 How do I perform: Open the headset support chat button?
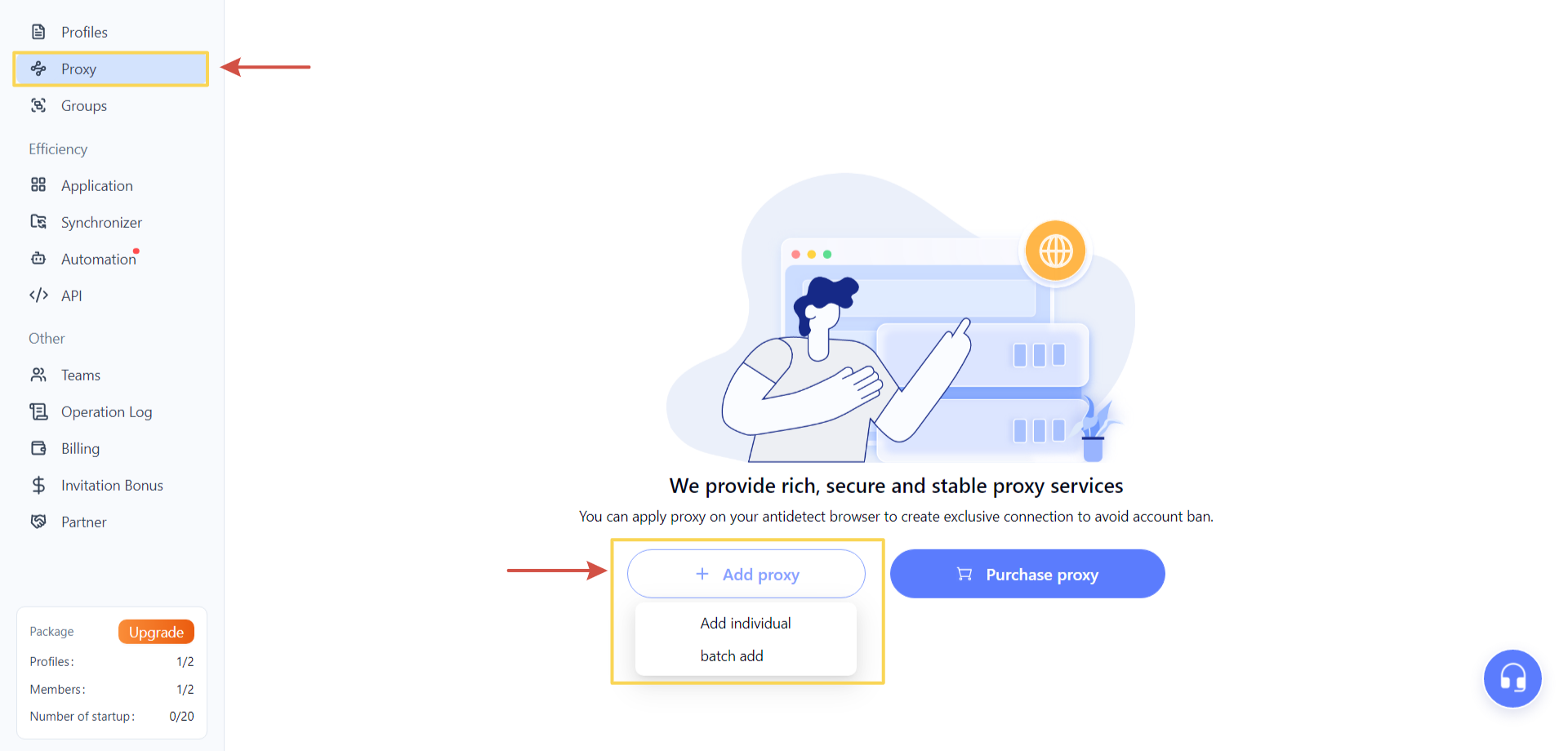(1512, 678)
